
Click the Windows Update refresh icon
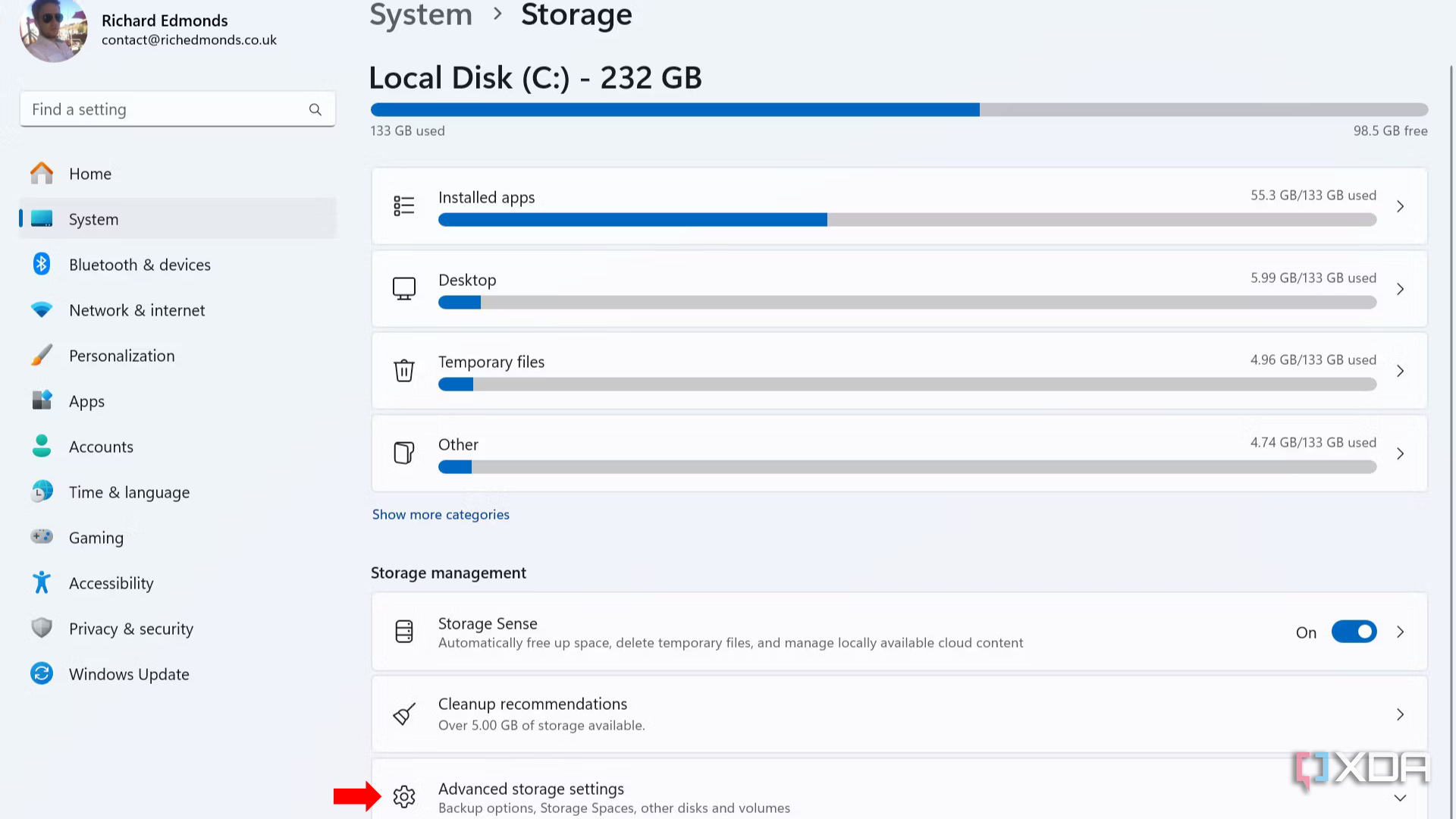coord(41,673)
